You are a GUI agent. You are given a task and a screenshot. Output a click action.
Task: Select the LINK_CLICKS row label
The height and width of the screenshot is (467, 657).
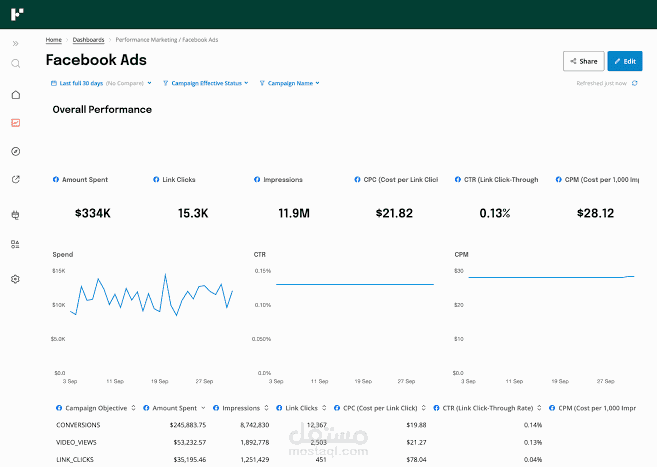coord(75,459)
